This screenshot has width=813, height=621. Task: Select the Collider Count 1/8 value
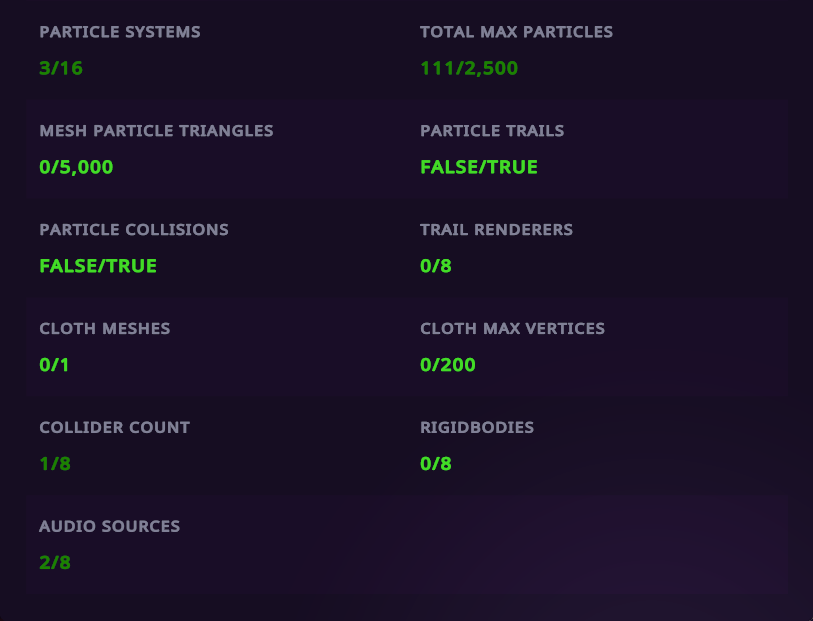pos(55,464)
